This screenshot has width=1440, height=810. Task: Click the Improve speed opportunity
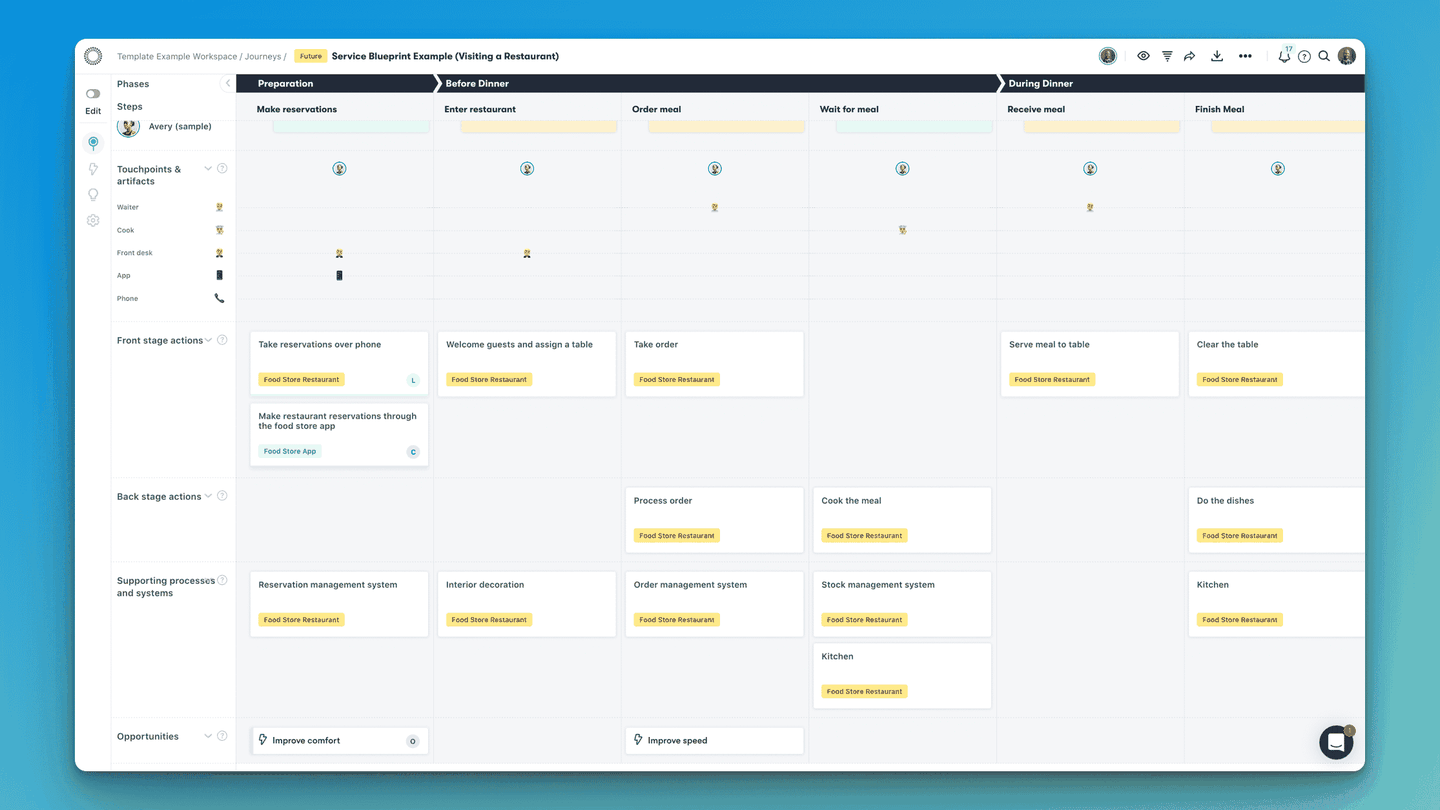714,740
